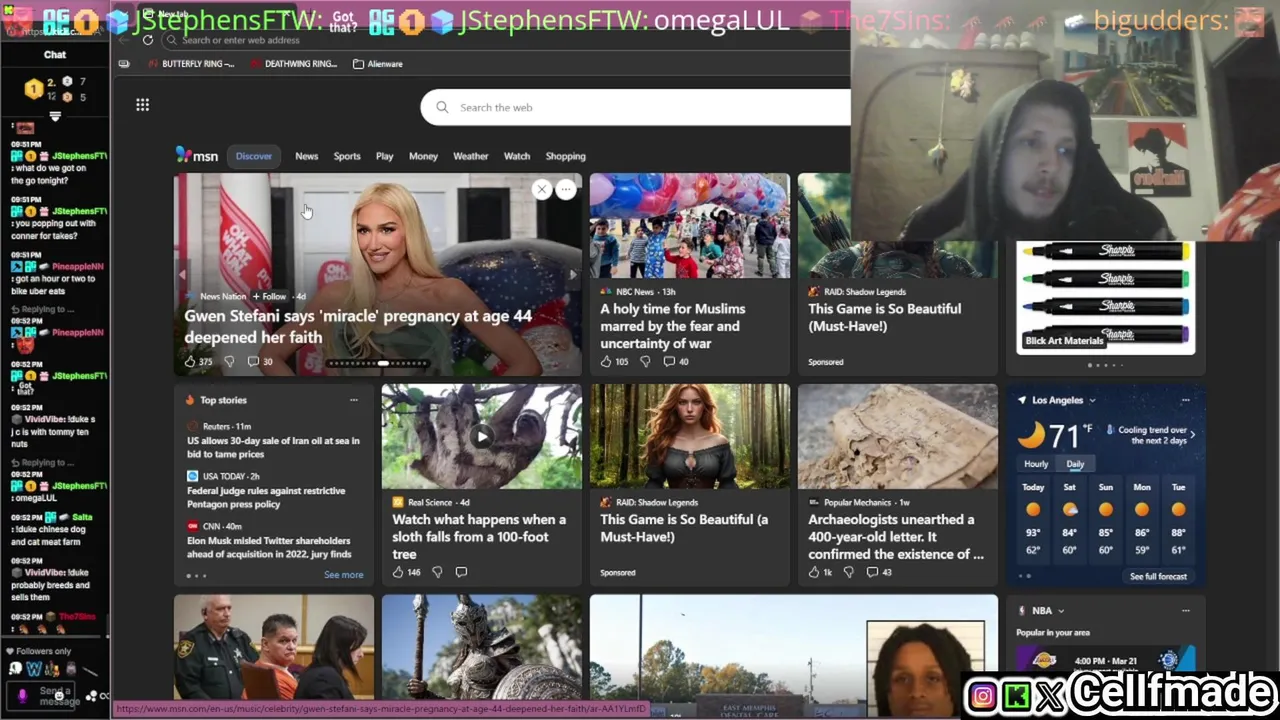Open the Blick Art Materials Sharpie ad

click(x=1106, y=297)
